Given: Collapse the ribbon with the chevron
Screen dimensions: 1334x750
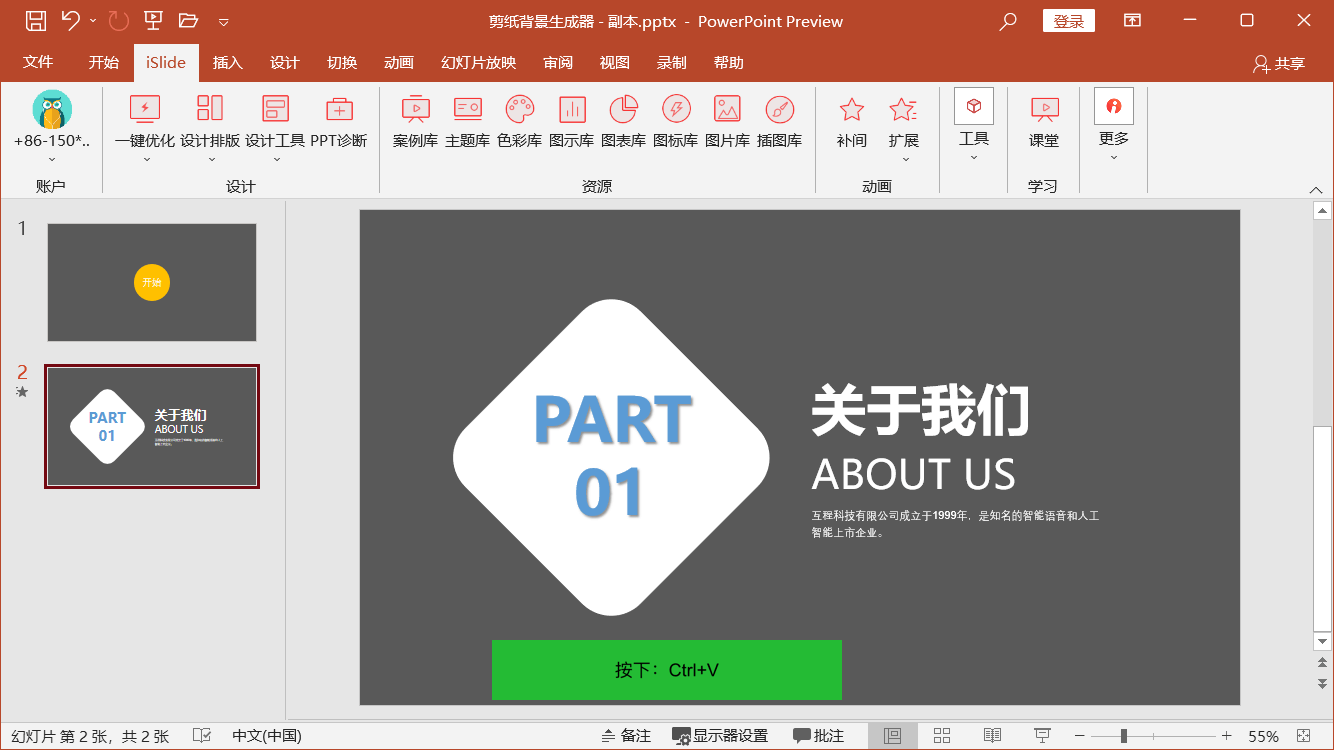Looking at the screenshot, I should point(1316,190).
